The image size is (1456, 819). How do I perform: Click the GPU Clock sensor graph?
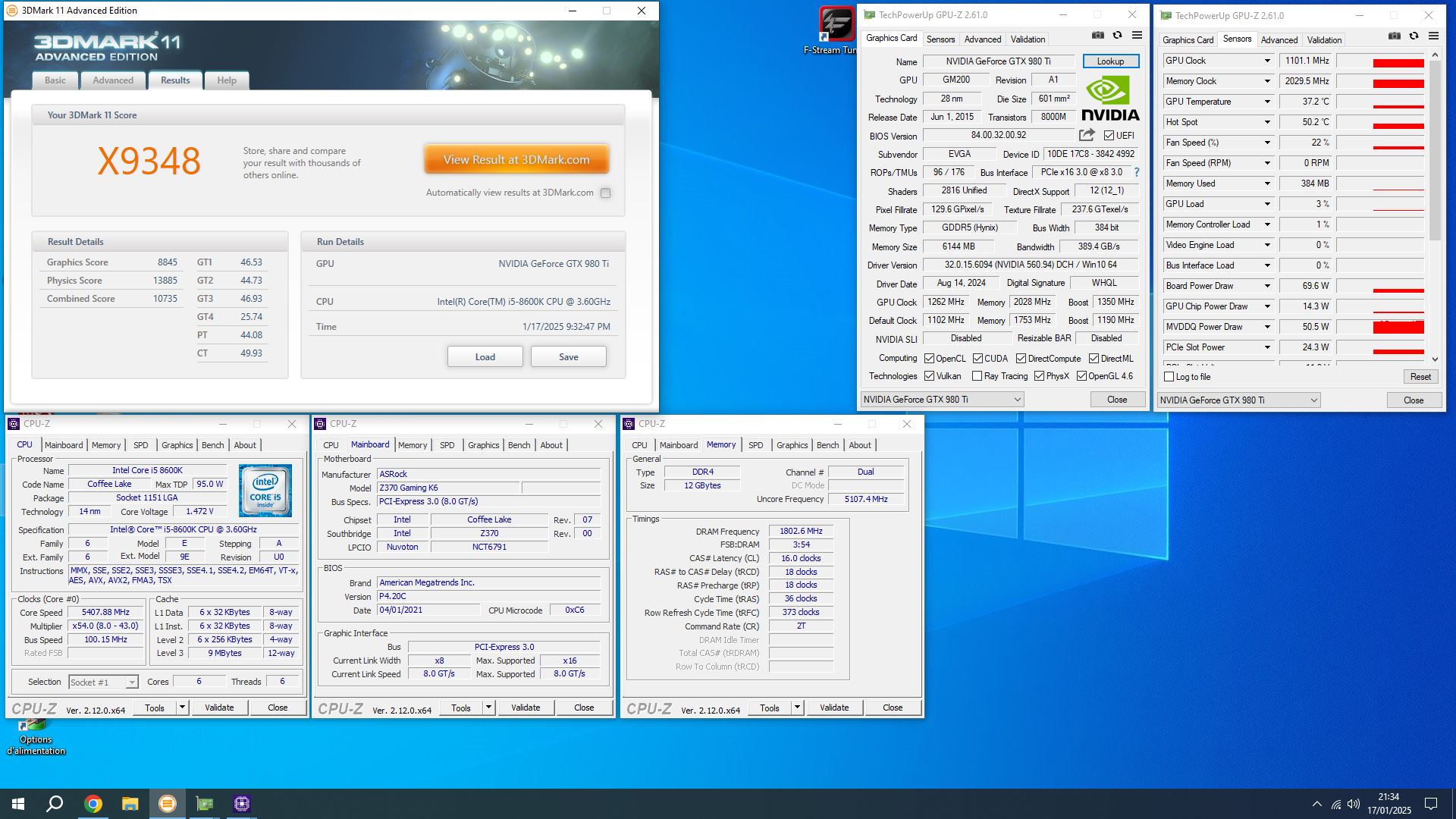(x=1380, y=61)
